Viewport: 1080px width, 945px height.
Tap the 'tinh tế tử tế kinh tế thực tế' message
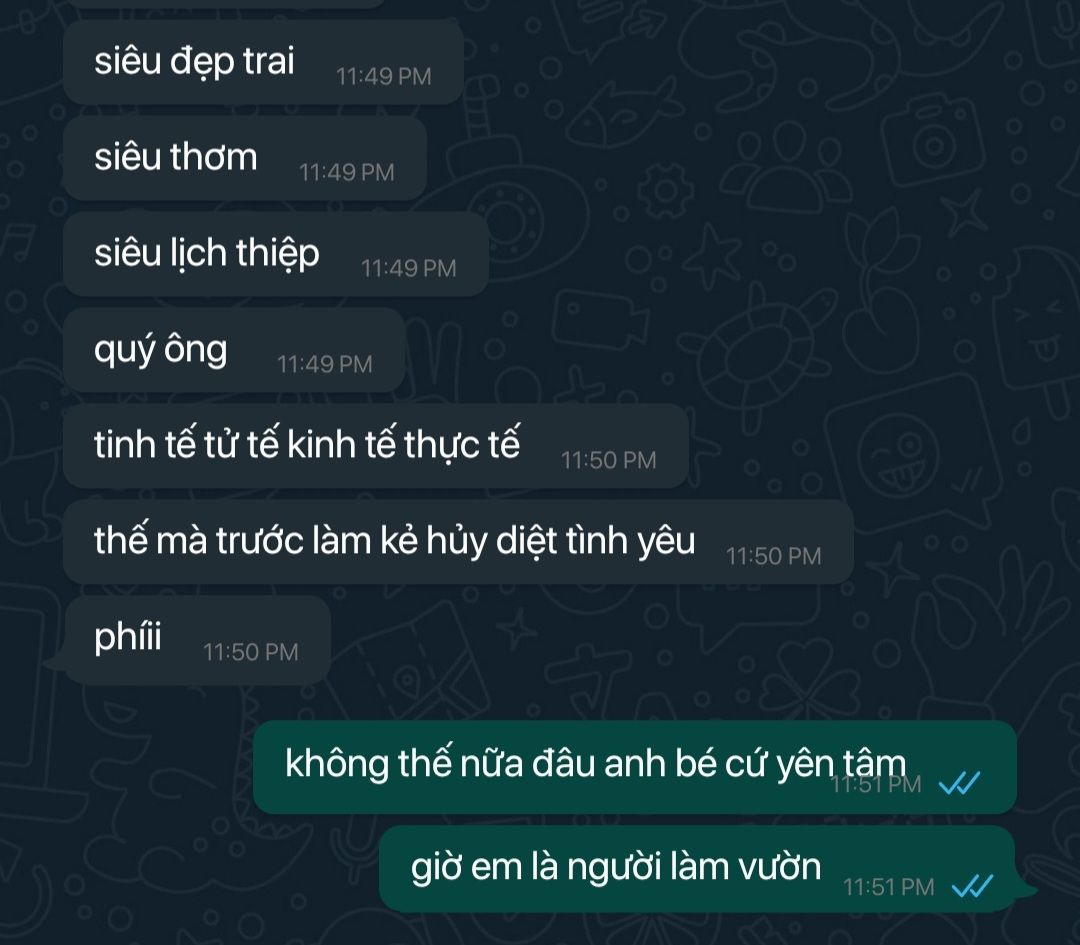click(x=376, y=446)
